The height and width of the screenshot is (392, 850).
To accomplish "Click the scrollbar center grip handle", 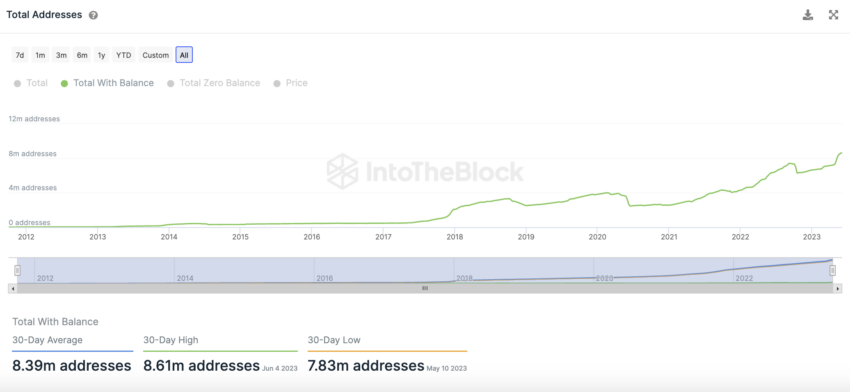I will [426, 288].
